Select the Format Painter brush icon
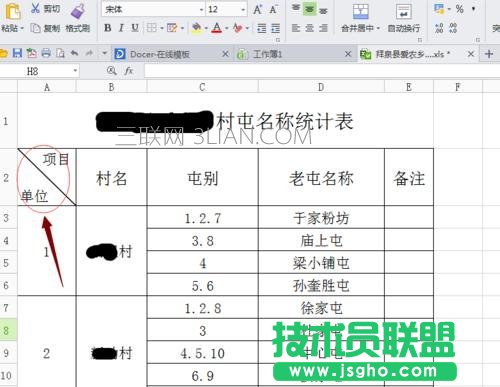This screenshot has height=387, width=500. pyautogui.click(x=78, y=11)
